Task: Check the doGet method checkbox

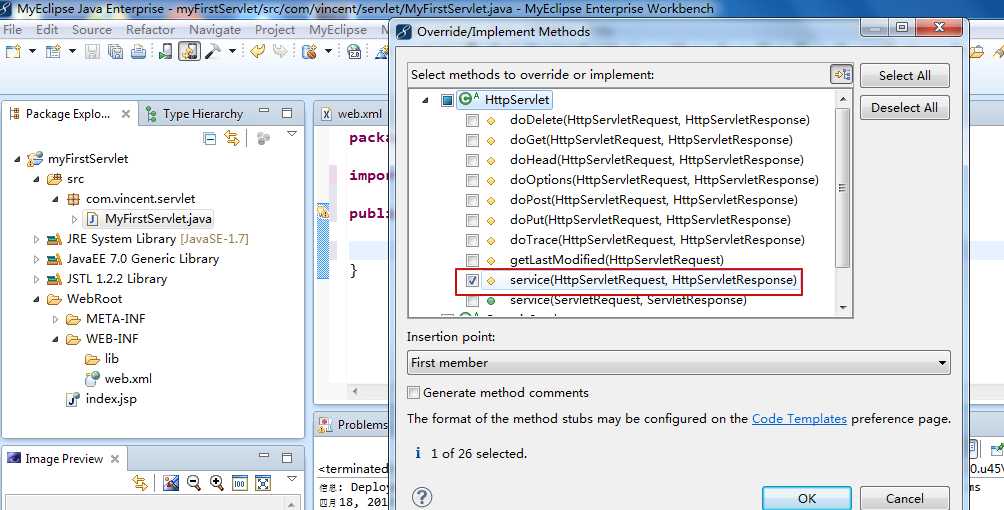Action: click(472, 140)
